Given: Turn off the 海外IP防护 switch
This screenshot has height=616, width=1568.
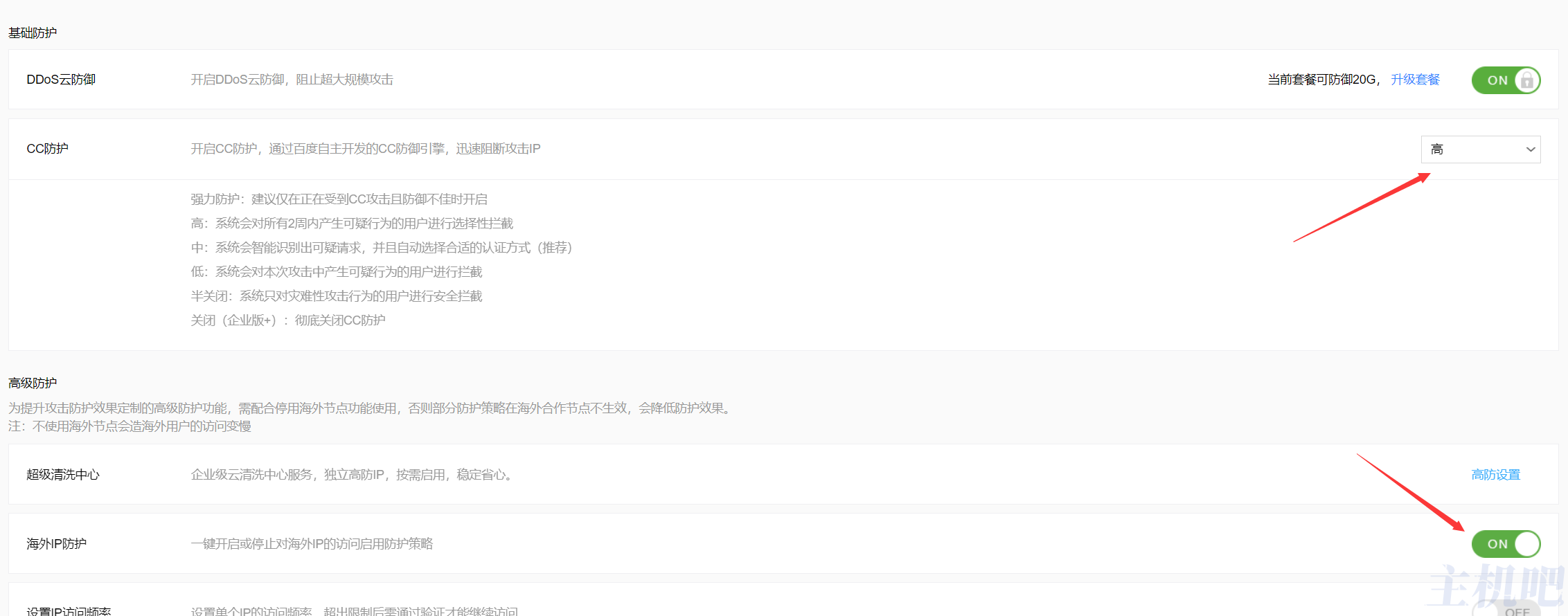Looking at the screenshot, I should tap(1506, 544).
